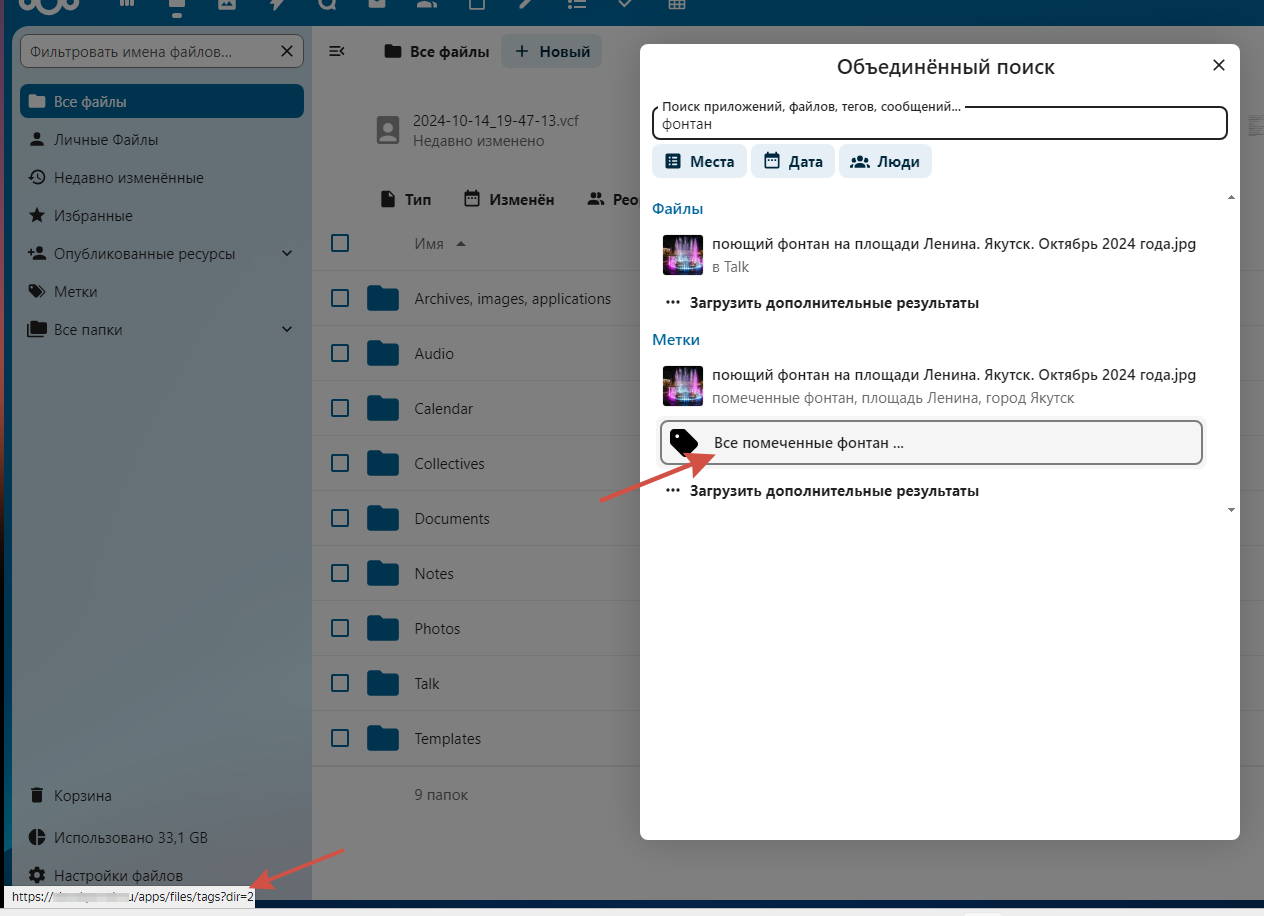Open the Date filter in search
This screenshot has width=1264, height=916.
coord(793,162)
